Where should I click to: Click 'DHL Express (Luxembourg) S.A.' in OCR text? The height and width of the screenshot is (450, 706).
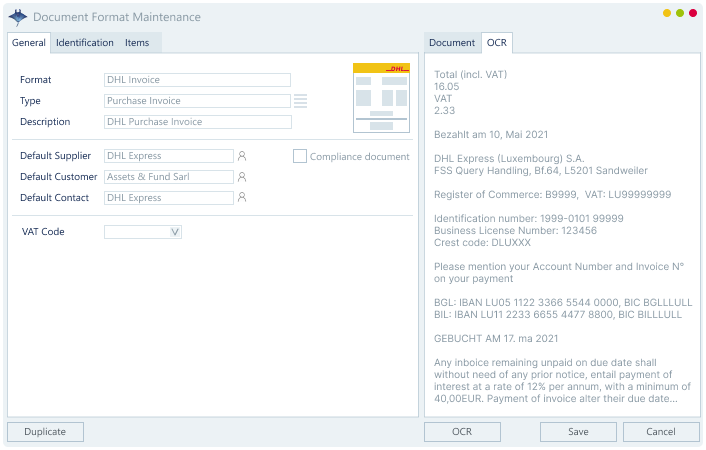(509, 159)
